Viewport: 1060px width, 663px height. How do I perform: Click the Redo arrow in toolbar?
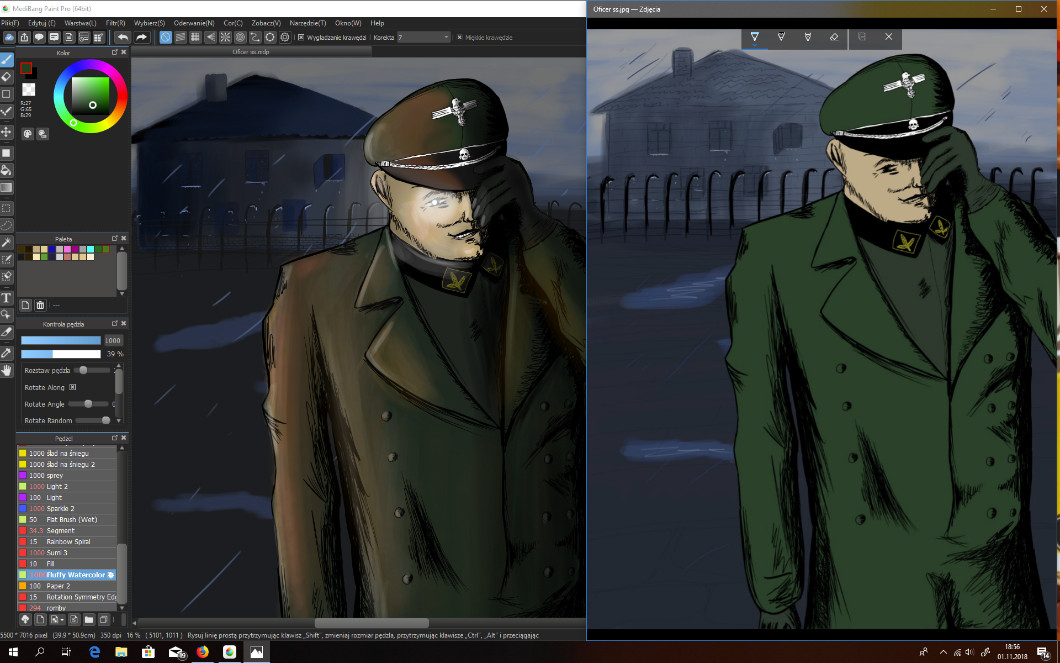point(142,37)
